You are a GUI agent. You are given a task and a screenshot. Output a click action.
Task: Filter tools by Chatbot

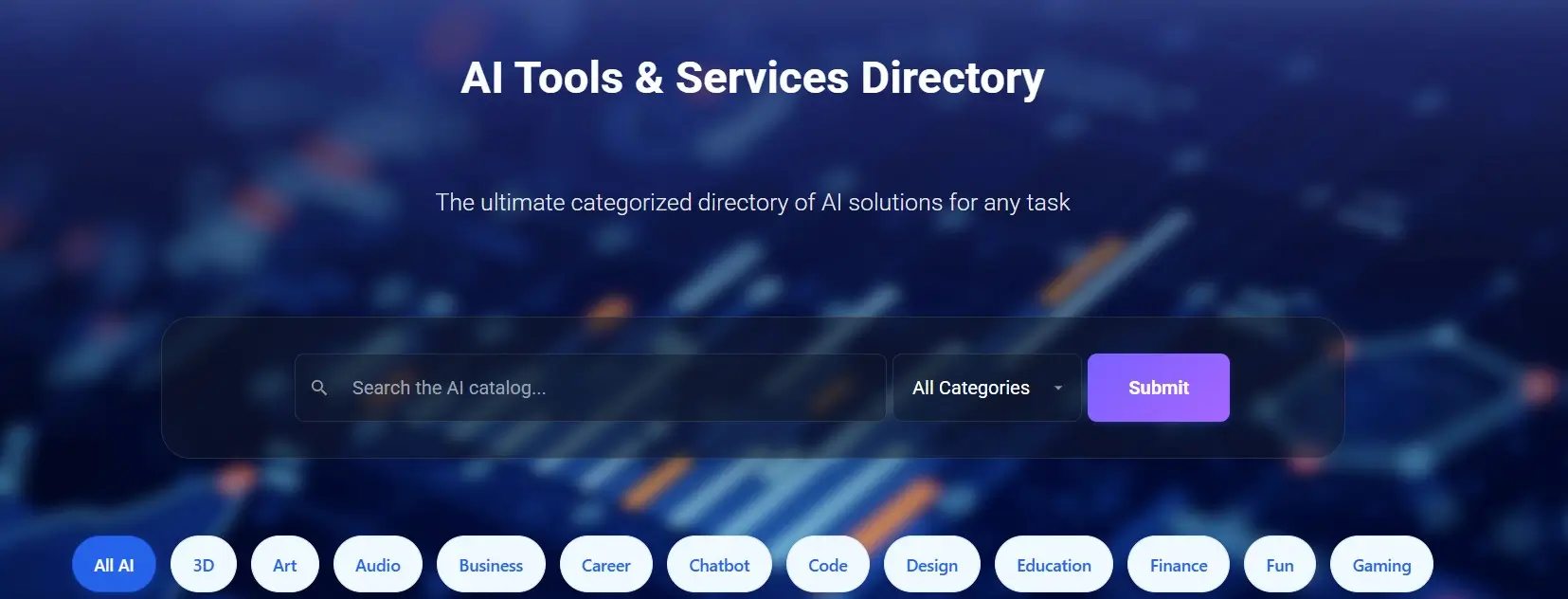719,565
